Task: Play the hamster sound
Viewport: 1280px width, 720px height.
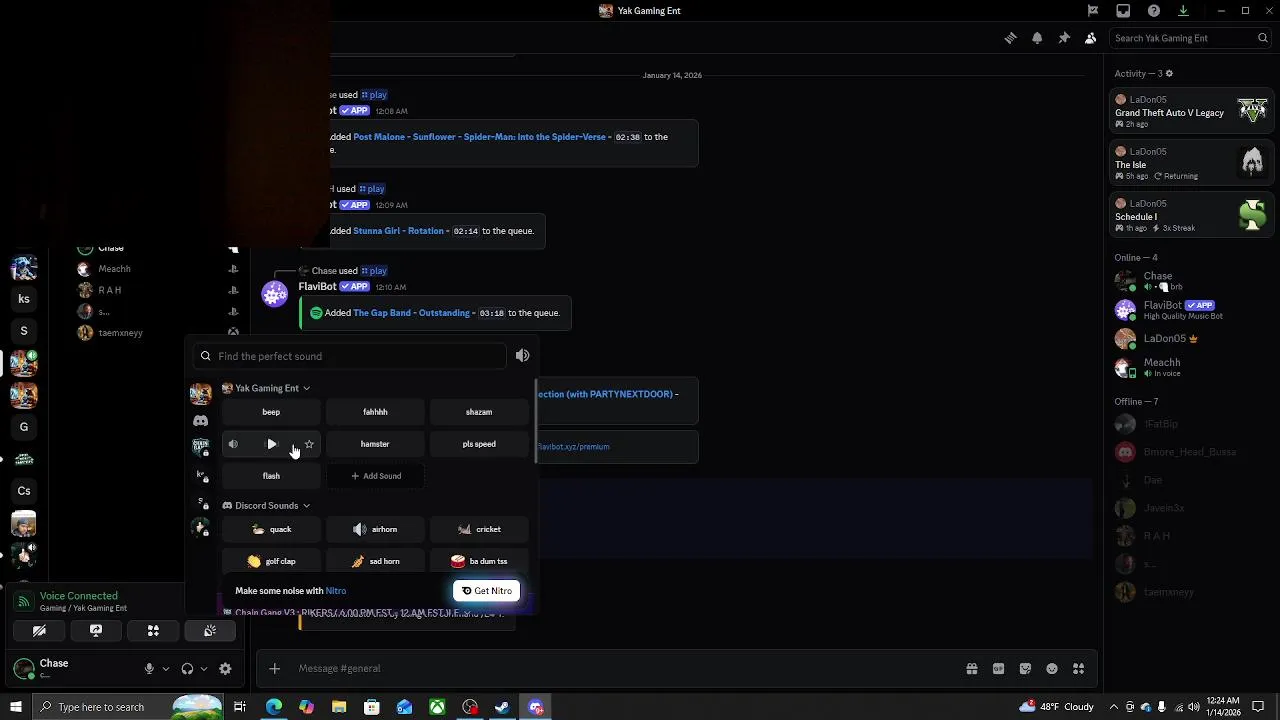Action: click(375, 444)
